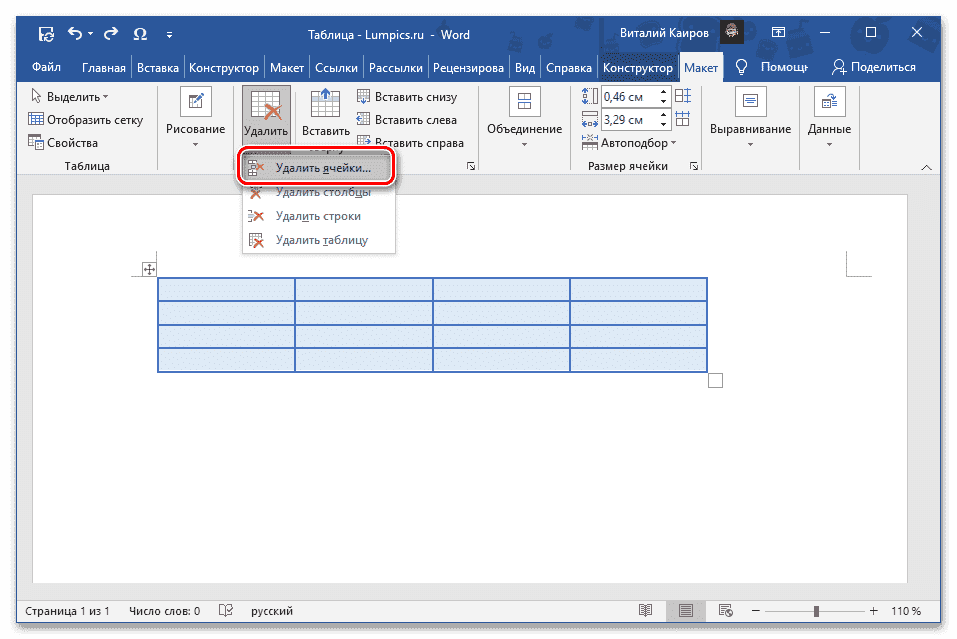Click the Вставить слева insert icon
Viewport: 957px width, 639px height.
tap(363, 119)
